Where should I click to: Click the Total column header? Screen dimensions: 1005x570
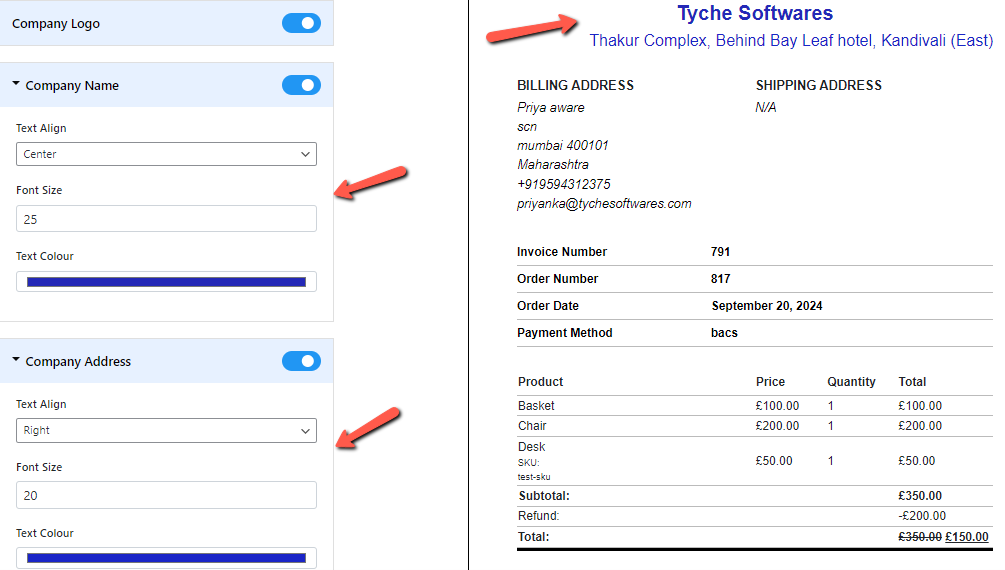(x=912, y=381)
